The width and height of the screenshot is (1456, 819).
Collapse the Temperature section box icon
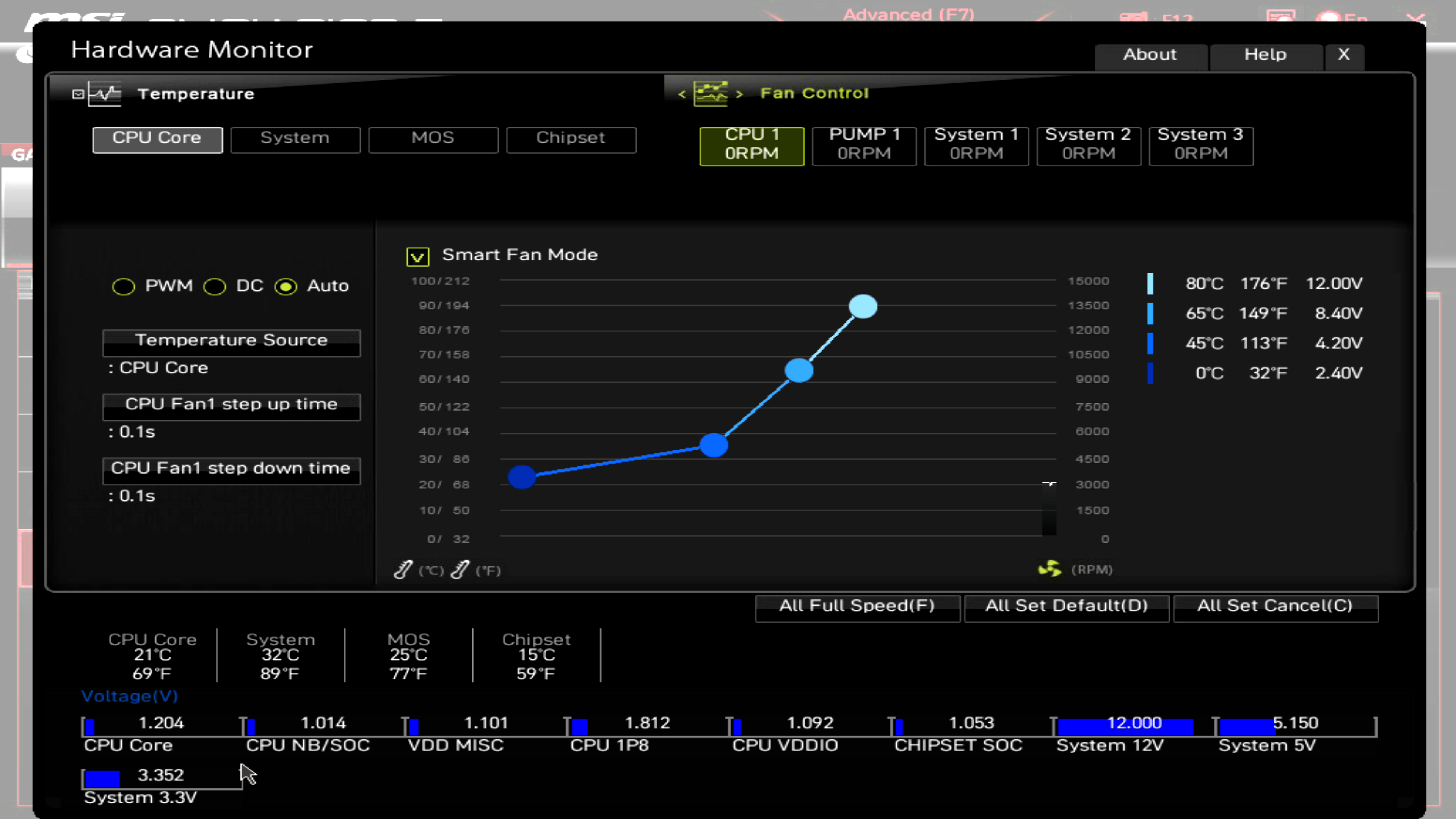pos(78,94)
